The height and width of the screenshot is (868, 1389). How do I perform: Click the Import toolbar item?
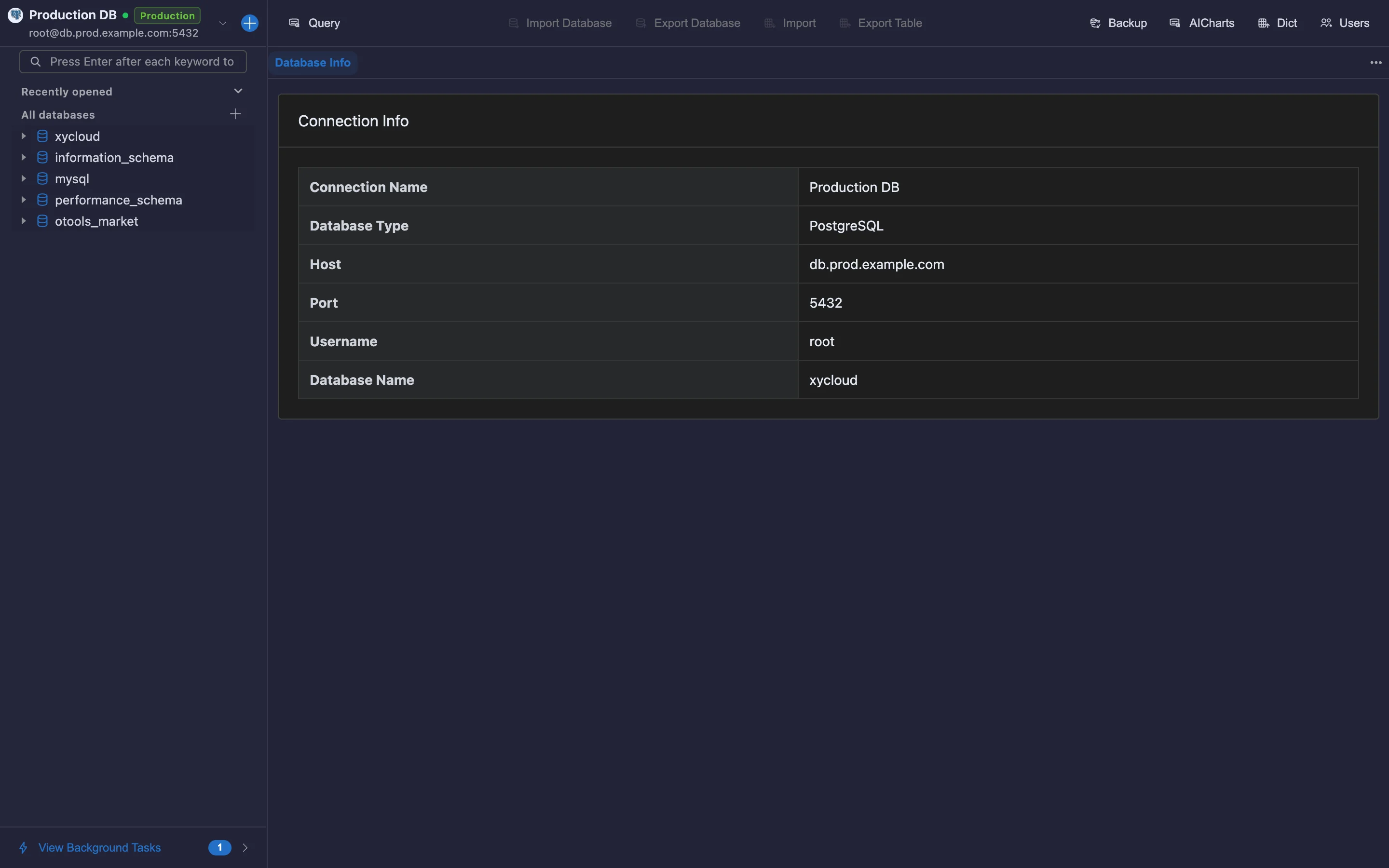click(x=790, y=23)
